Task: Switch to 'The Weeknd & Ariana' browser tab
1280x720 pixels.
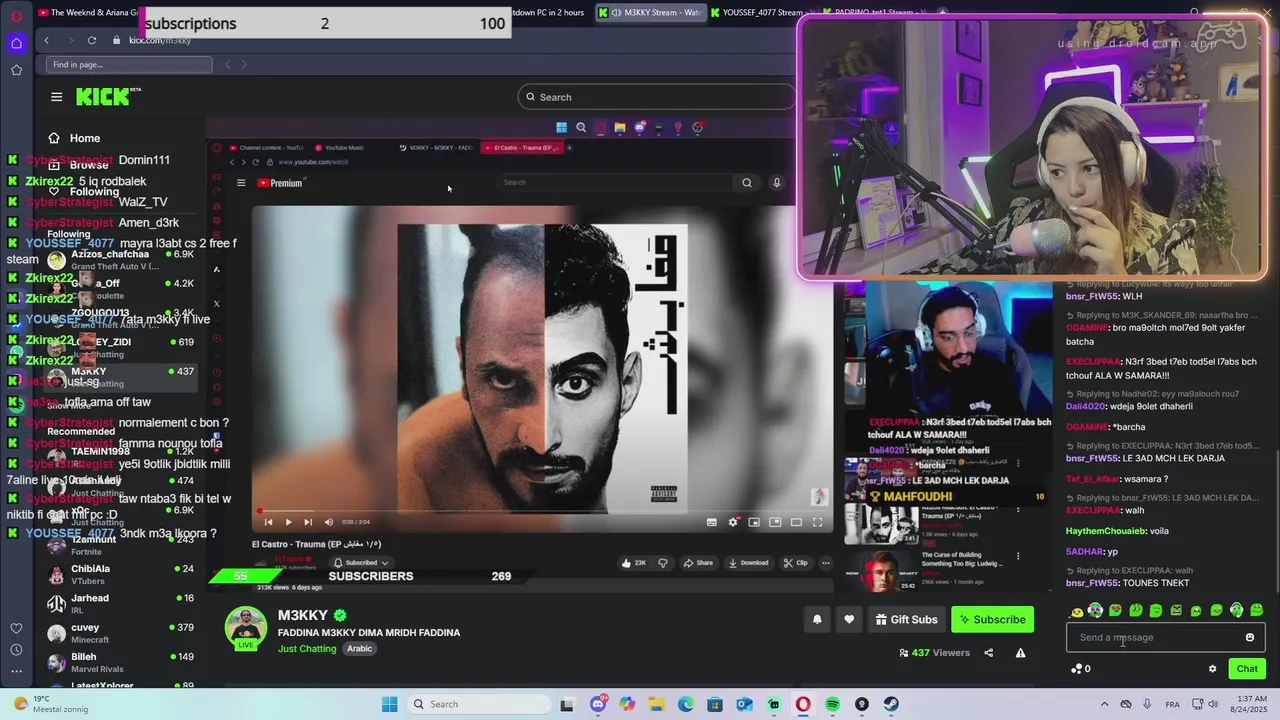Action: coord(88,12)
